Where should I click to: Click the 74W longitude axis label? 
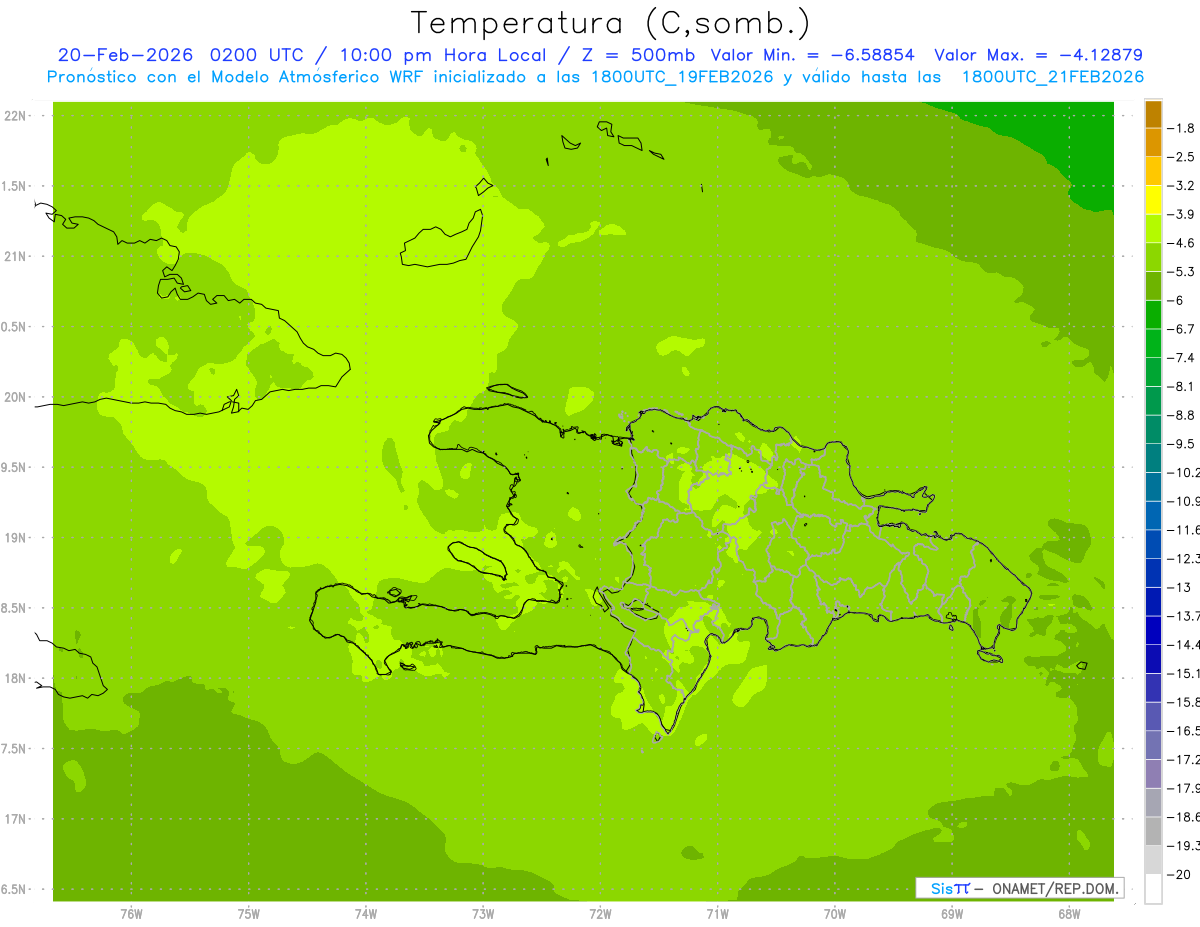tap(366, 914)
